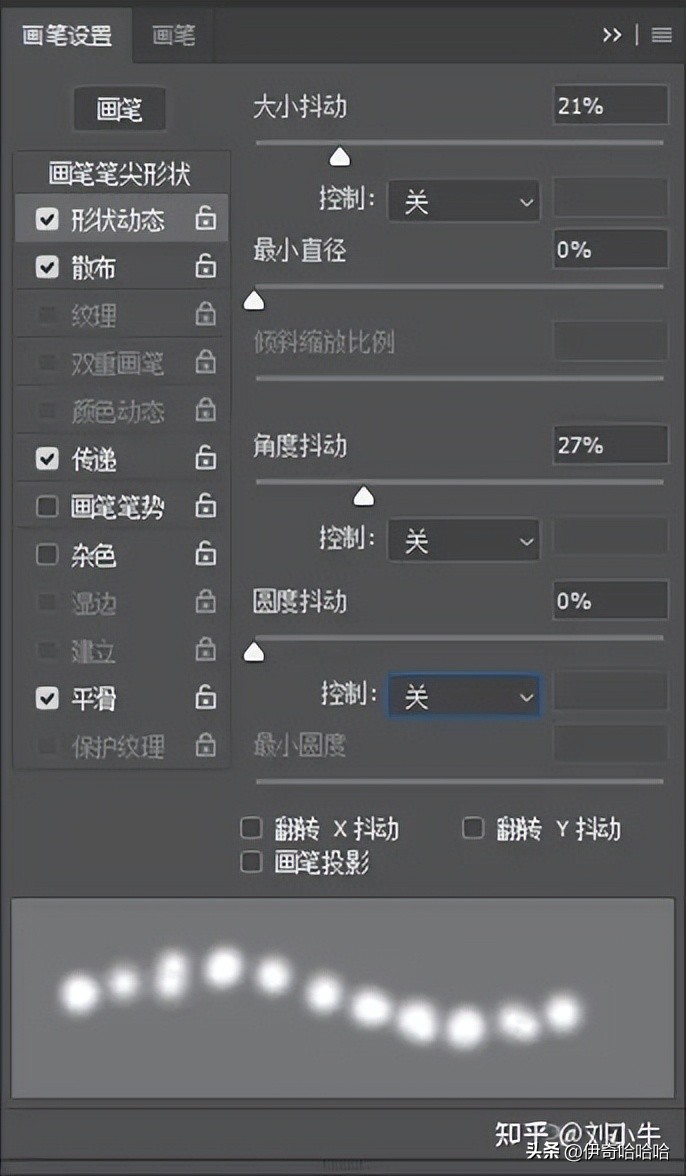The height and width of the screenshot is (1176, 686).
Task: Open the 控制 dropdown under 圆度抖动
Action: pyautogui.click(x=463, y=696)
